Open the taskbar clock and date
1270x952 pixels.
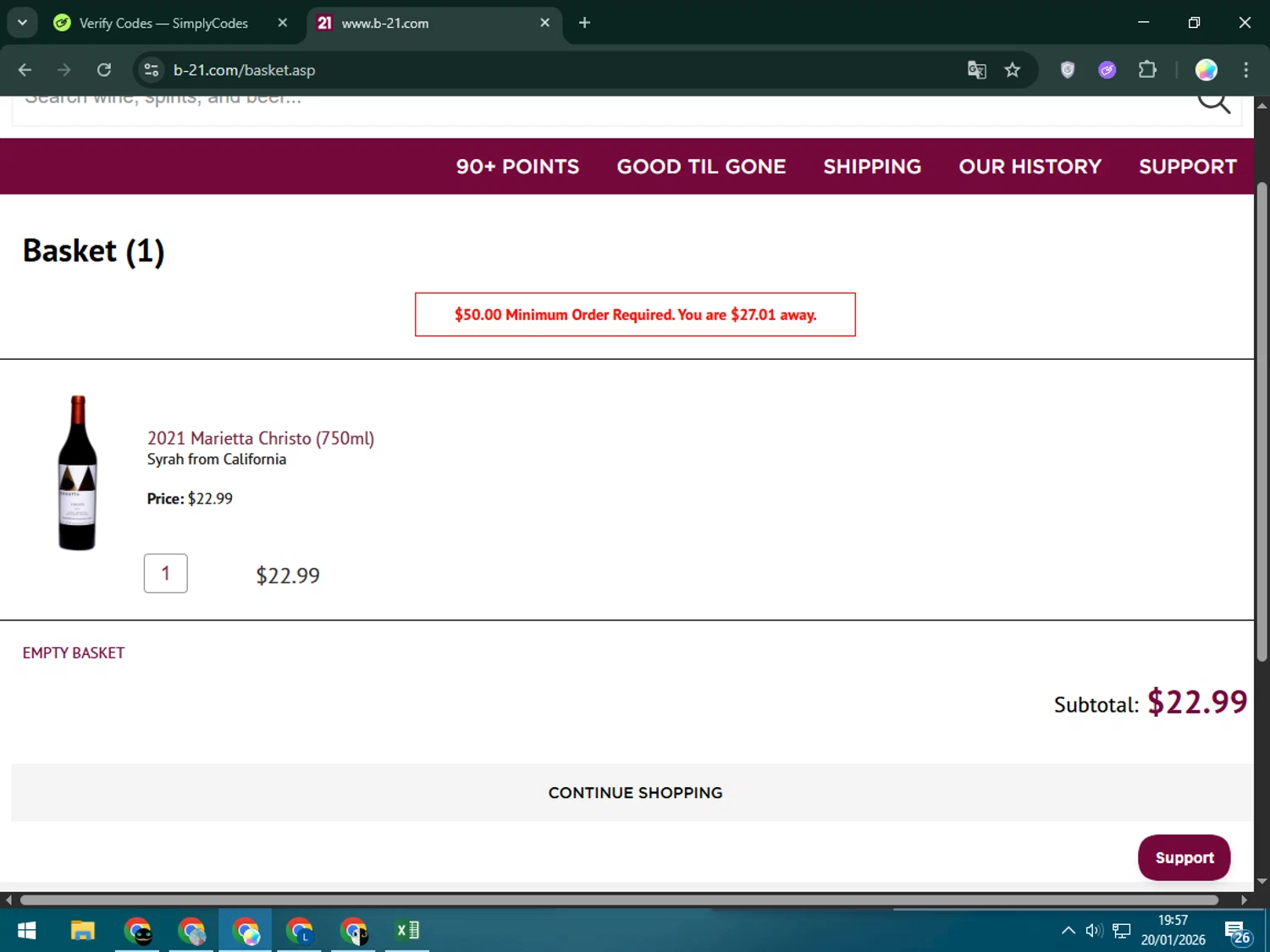pos(1173,930)
